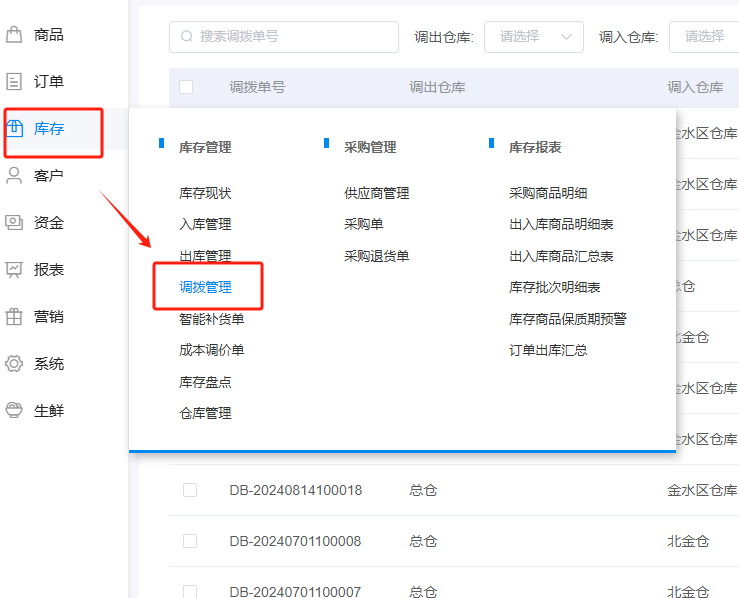Select the 库存 inventory box icon
This screenshot has width=739, height=598.
pos(14,128)
